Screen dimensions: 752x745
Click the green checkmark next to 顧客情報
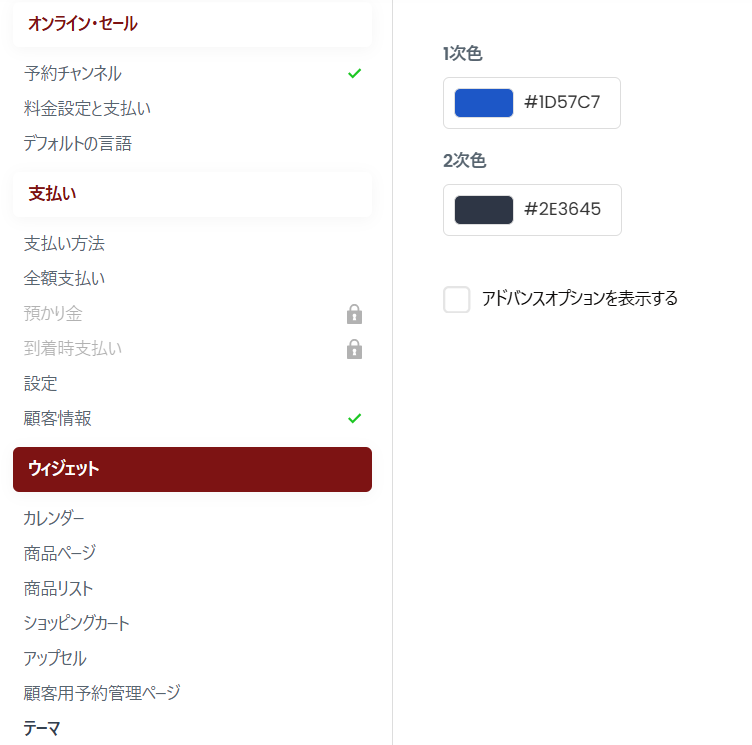(354, 418)
